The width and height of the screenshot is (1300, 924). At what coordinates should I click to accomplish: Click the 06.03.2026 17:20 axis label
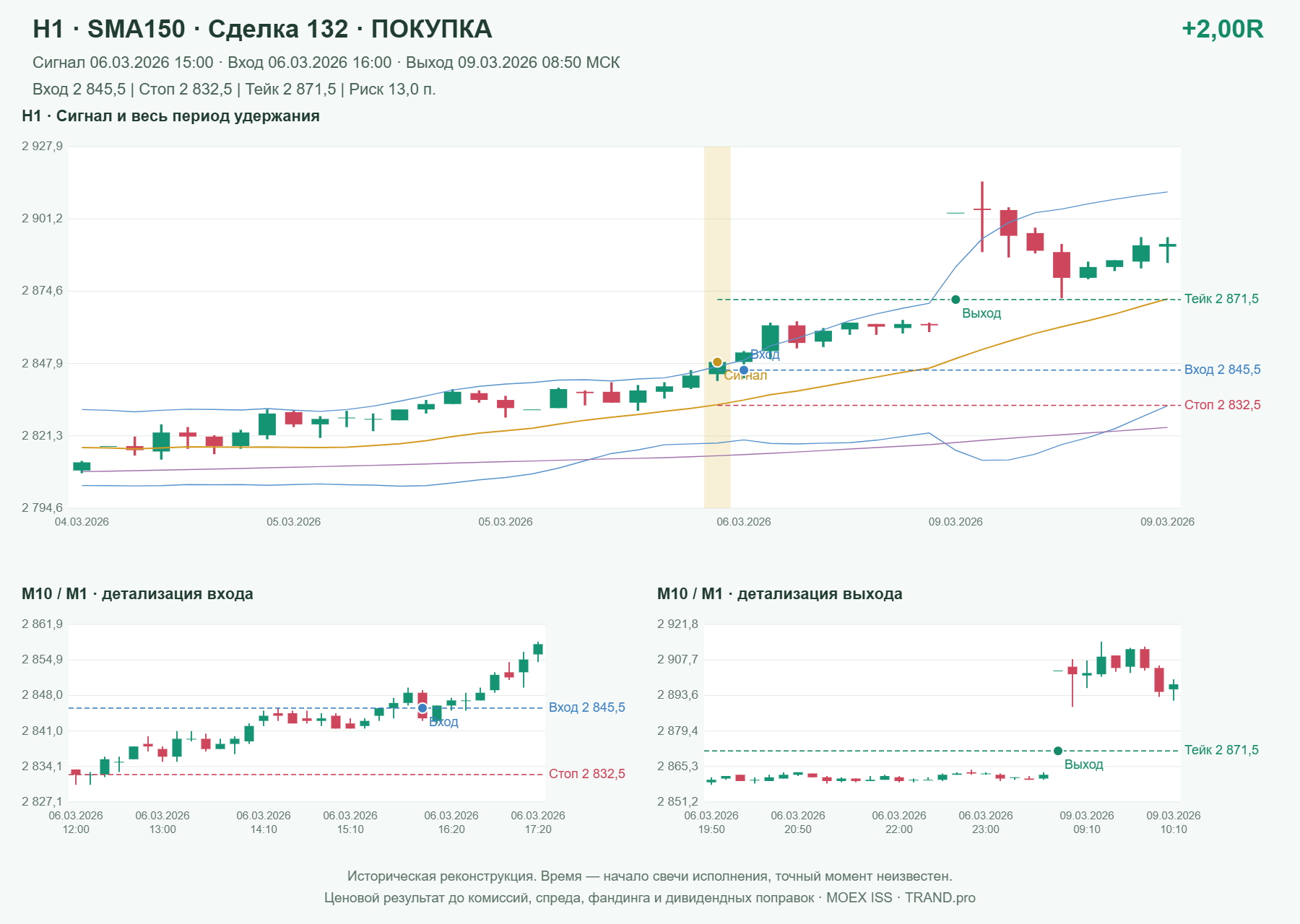coord(538,822)
